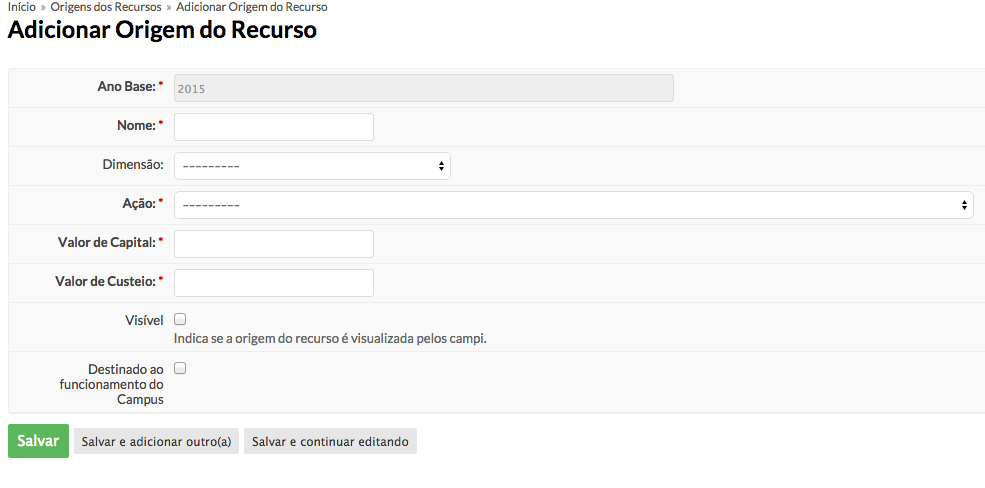985x488 pixels.
Task: Focus the Nome text field
Action: [x=273, y=127]
